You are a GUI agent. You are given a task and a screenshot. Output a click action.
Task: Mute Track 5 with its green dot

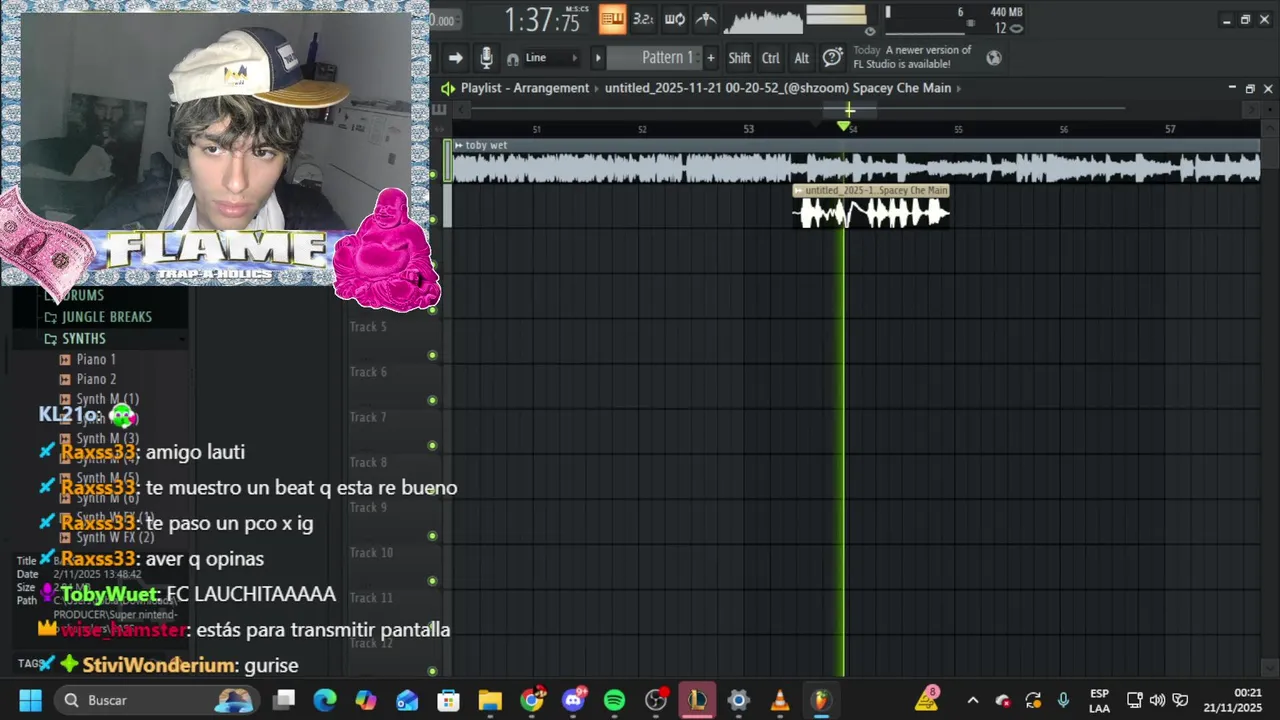point(432,355)
